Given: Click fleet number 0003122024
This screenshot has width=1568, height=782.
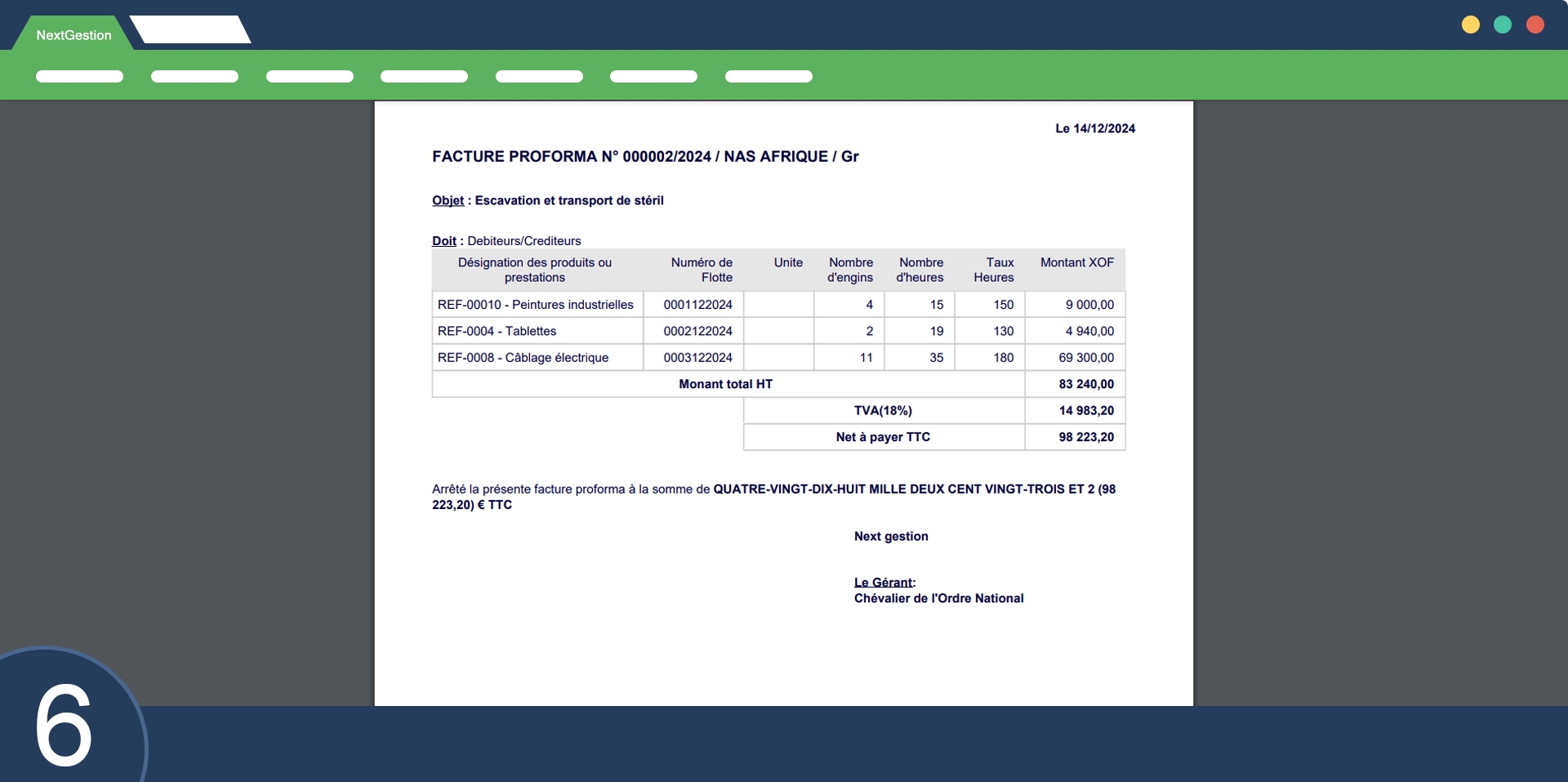Looking at the screenshot, I should click(x=697, y=358).
